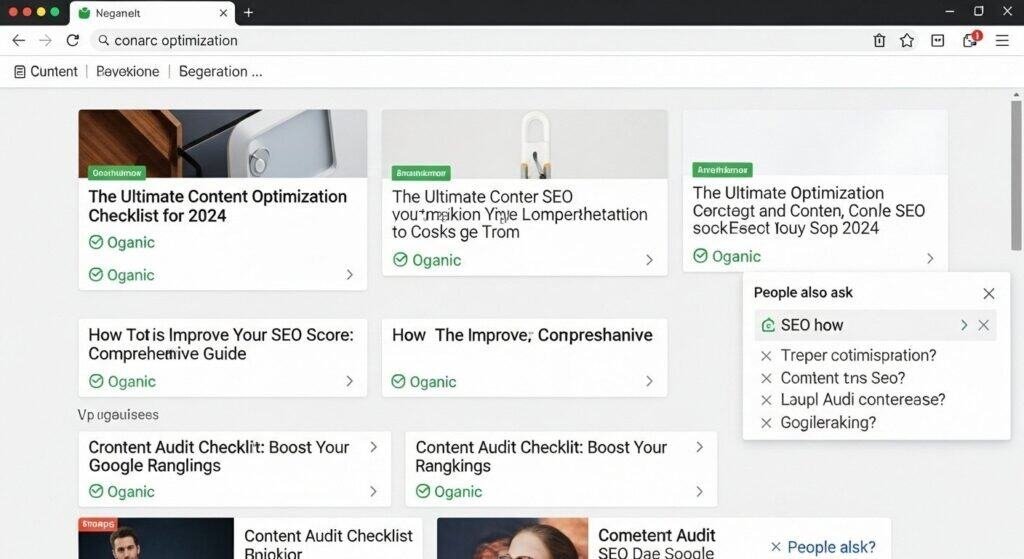Click the second Oganic check under Checklist for 2024

[x=96, y=274]
